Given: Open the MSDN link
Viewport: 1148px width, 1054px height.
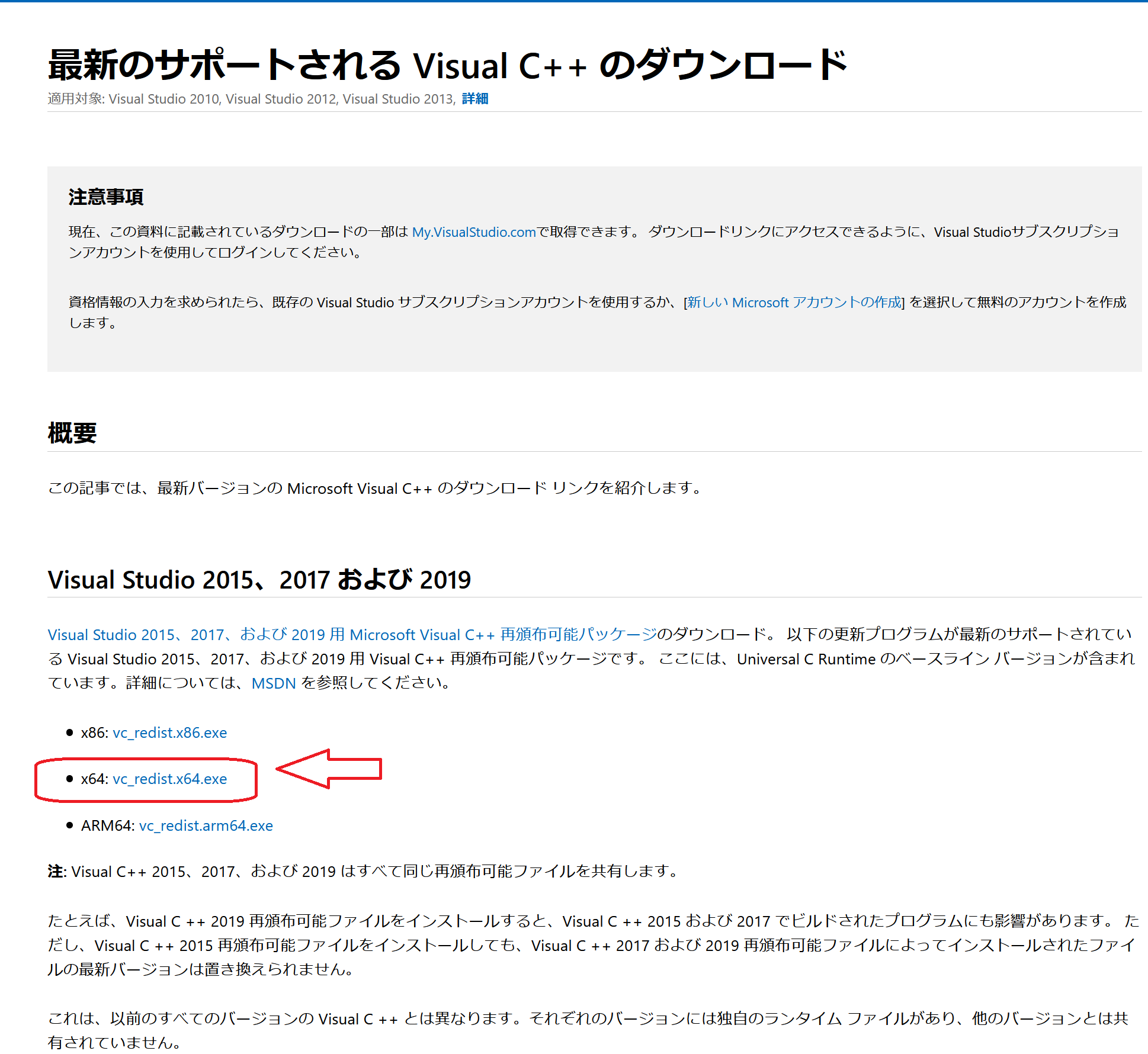Looking at the screenshot, I should click(x=274, y=683).
